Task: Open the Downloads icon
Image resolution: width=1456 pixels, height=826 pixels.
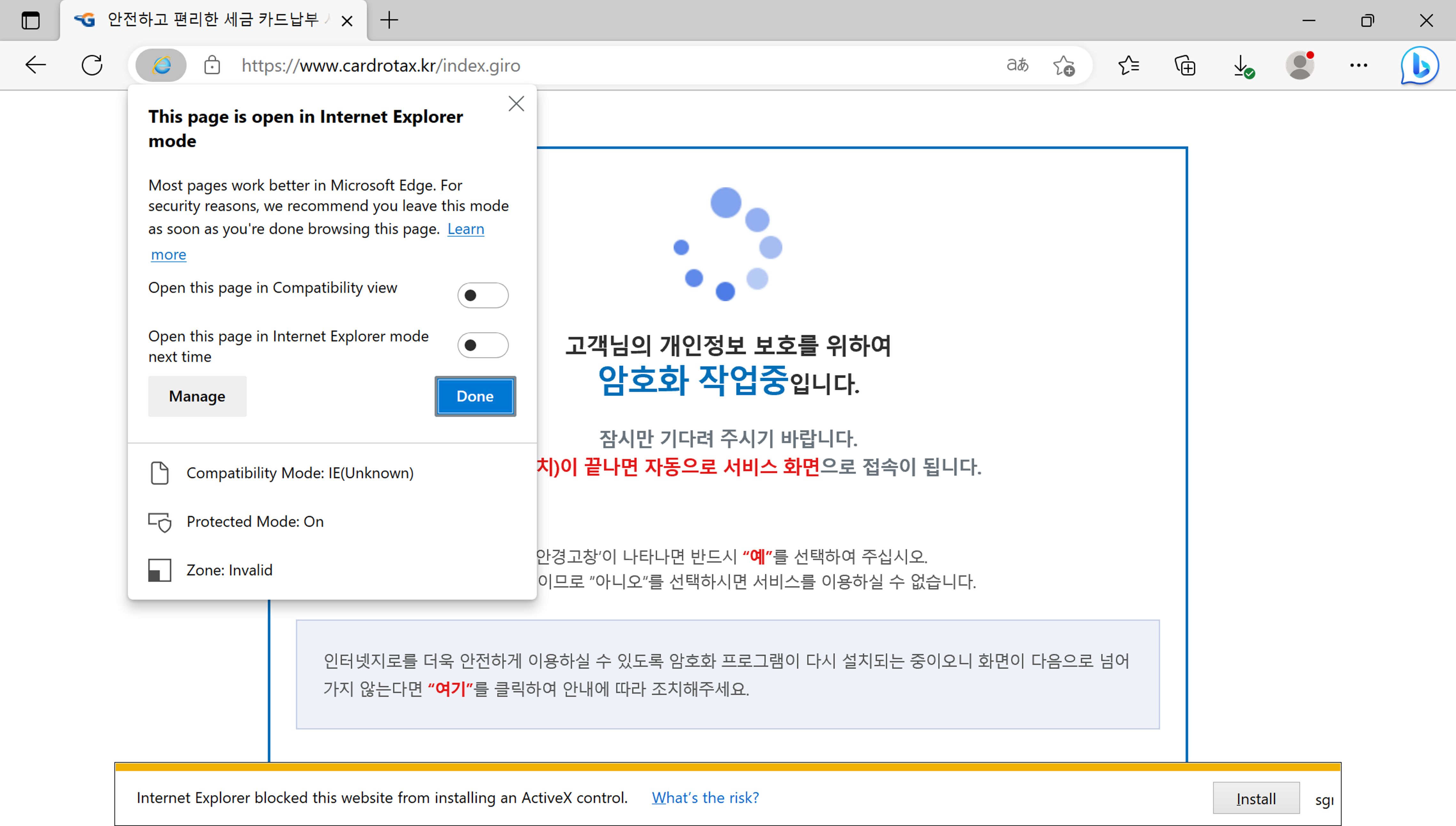Action: tap(1242, 66)
